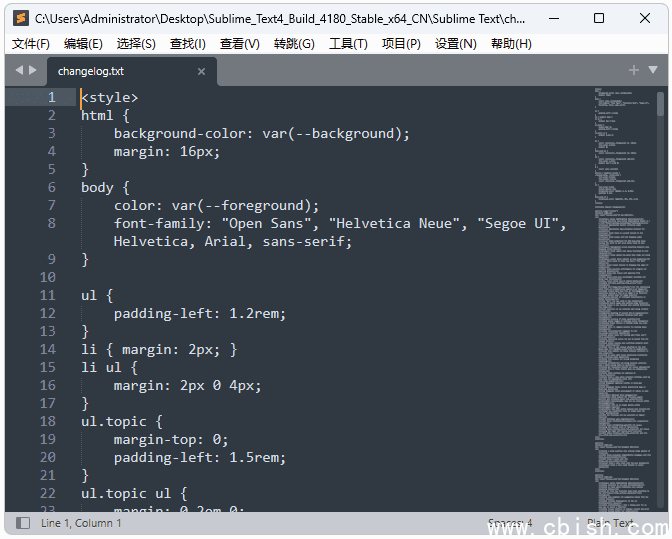Open the Spaces indentation selector
This screenshot has width=672, height=539.
[x=510, y=523]
